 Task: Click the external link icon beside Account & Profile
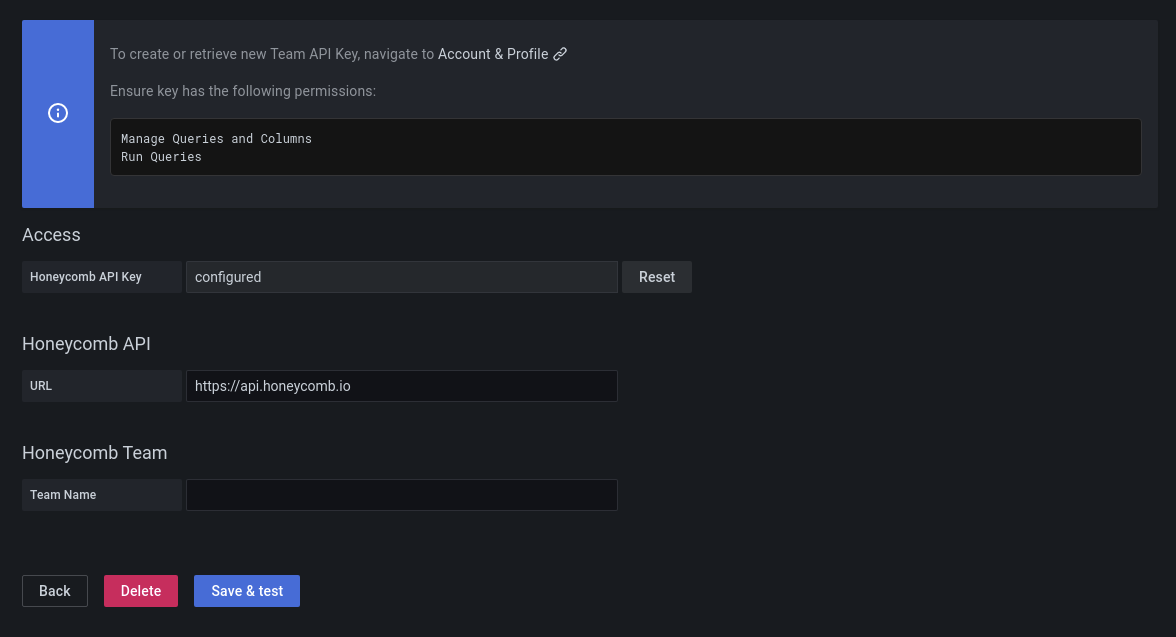pos(559,54)
